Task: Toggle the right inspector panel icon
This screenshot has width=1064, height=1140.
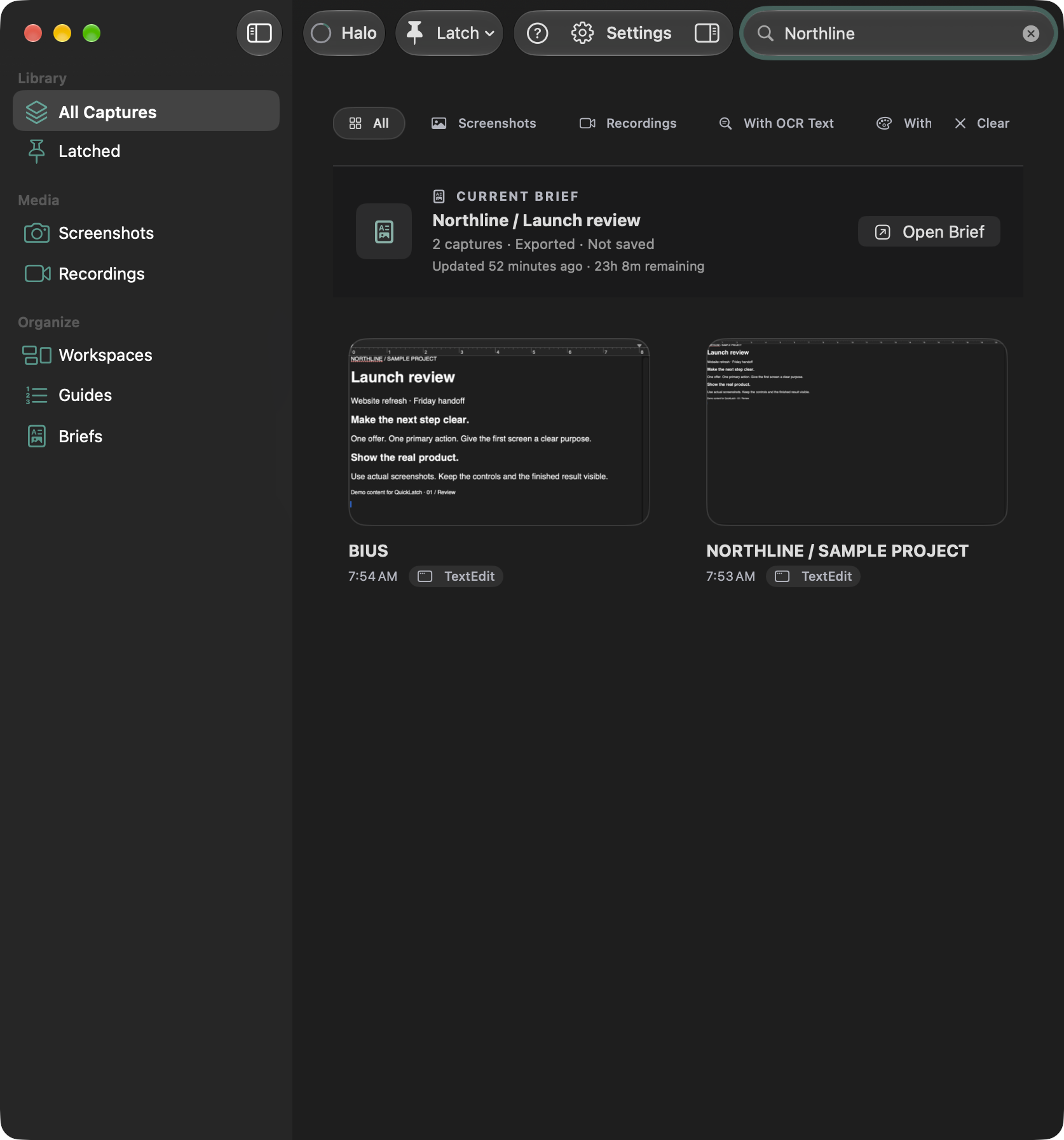Action: point(707,33)
